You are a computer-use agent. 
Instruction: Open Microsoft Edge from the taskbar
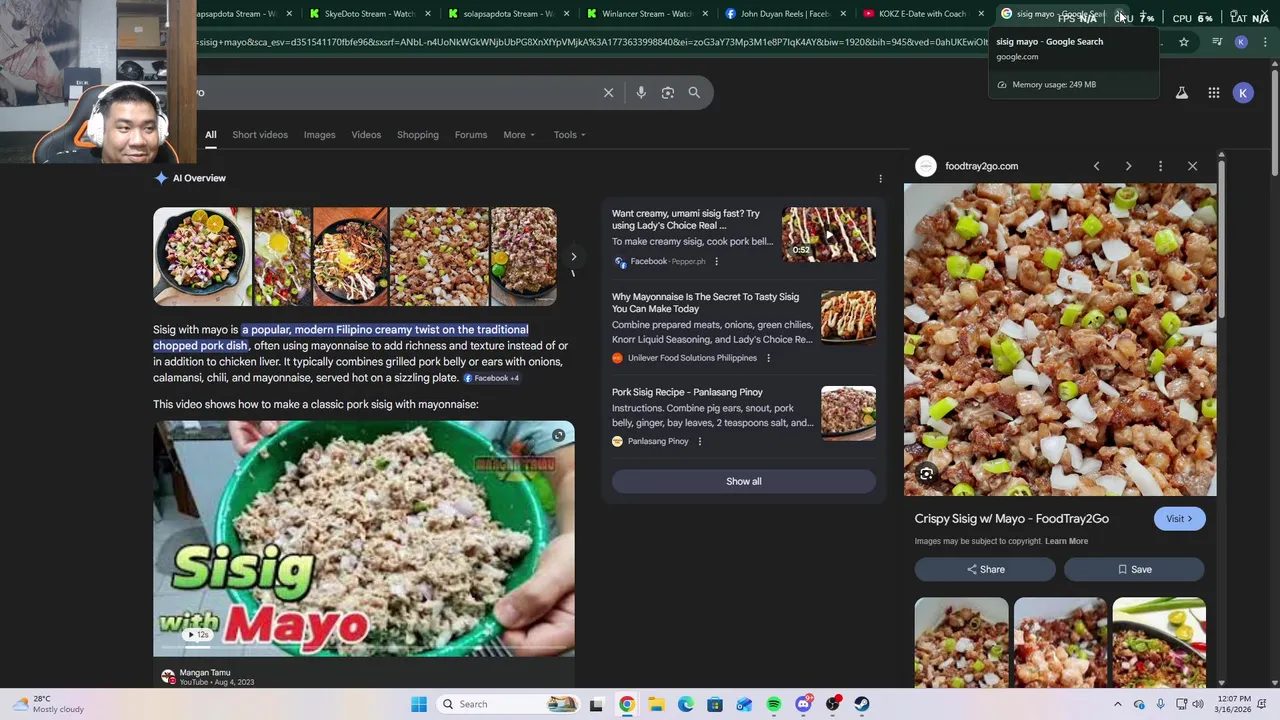pyautogui.click(x=686, y=704)
